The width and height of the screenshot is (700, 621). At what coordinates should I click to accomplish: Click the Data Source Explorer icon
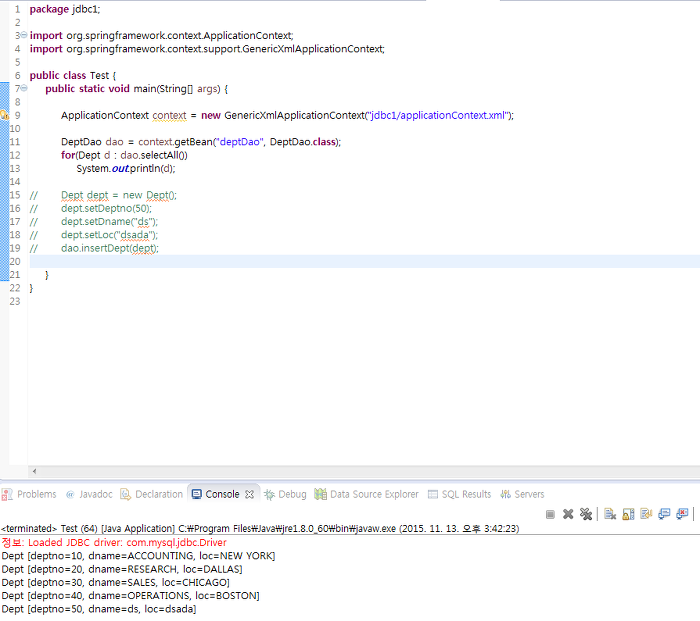321,494
